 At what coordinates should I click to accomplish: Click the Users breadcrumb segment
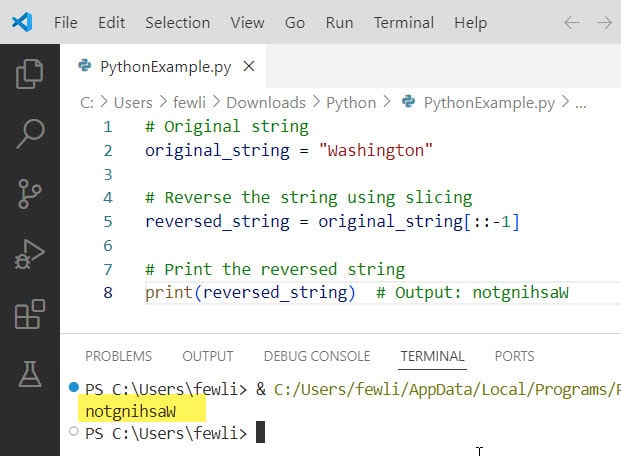133,103
